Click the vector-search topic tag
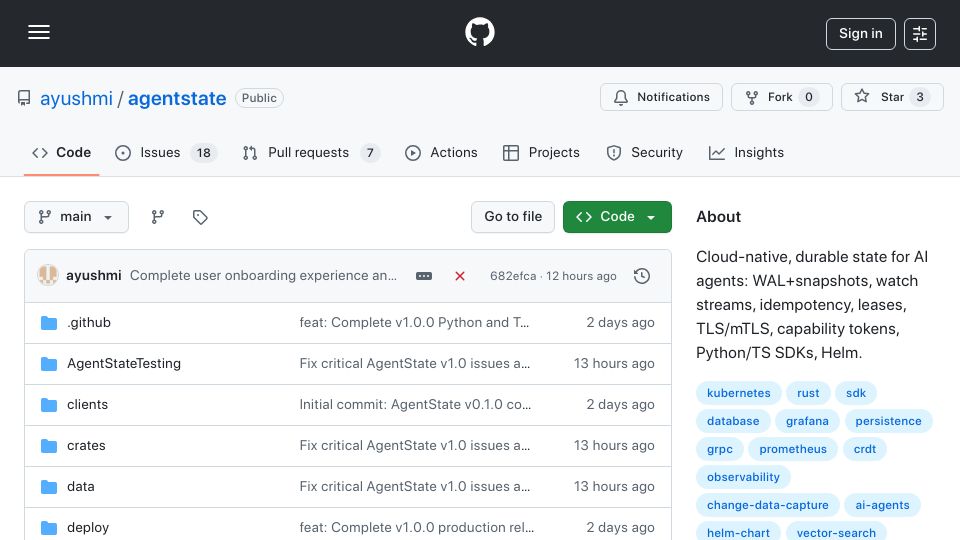The image size is (960, 540). pos(836,531)
